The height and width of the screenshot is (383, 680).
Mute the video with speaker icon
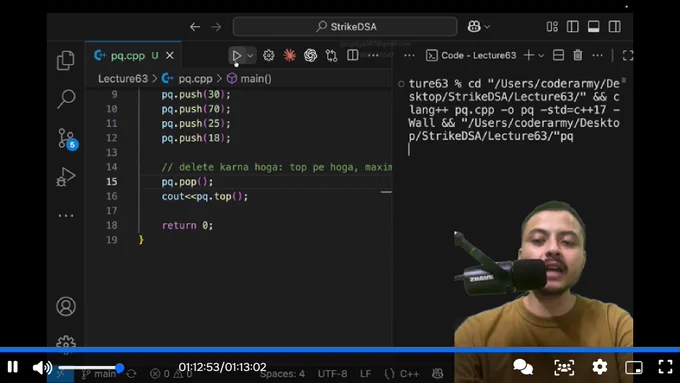42,367
